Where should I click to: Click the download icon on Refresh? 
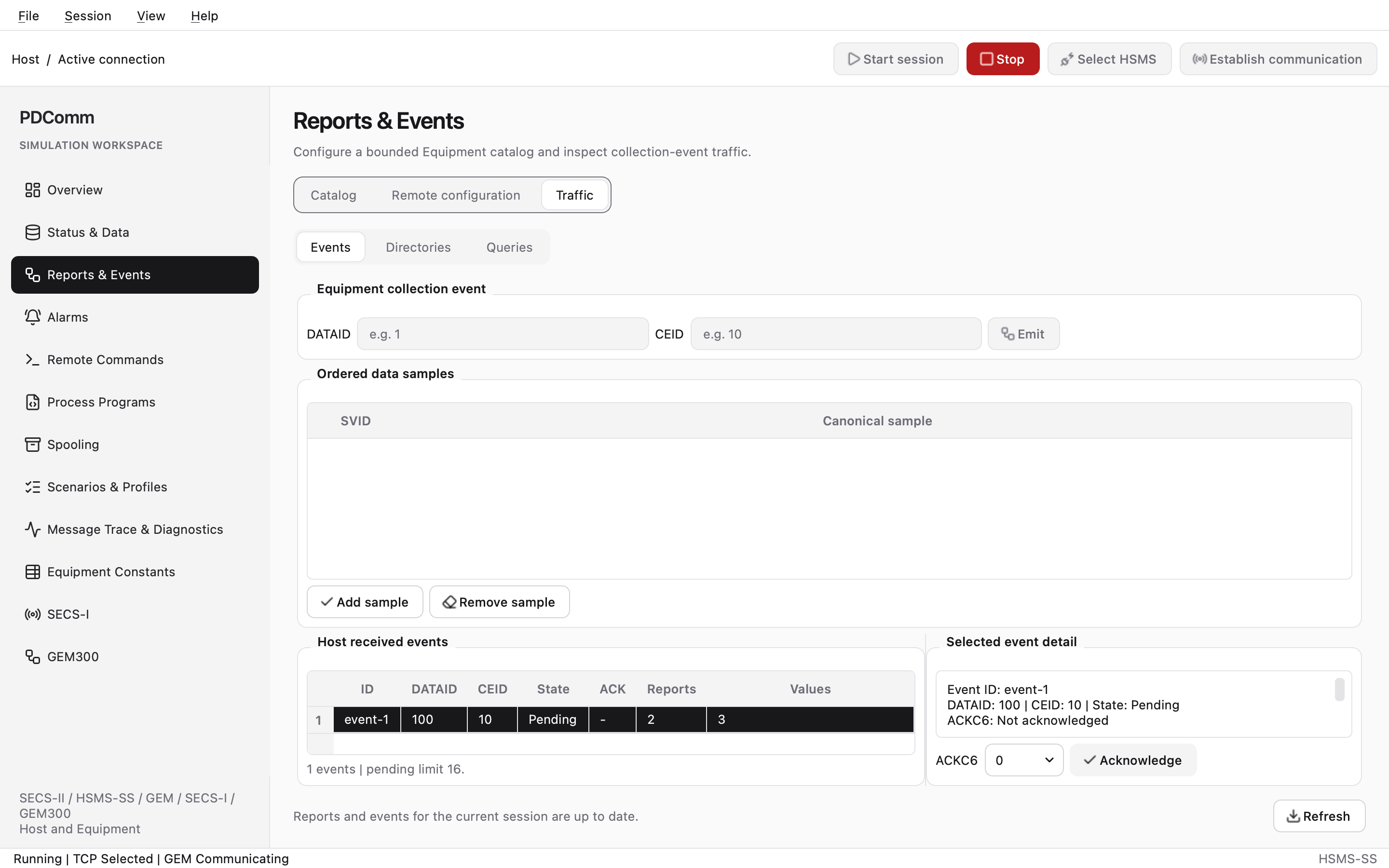point(1293,816)
